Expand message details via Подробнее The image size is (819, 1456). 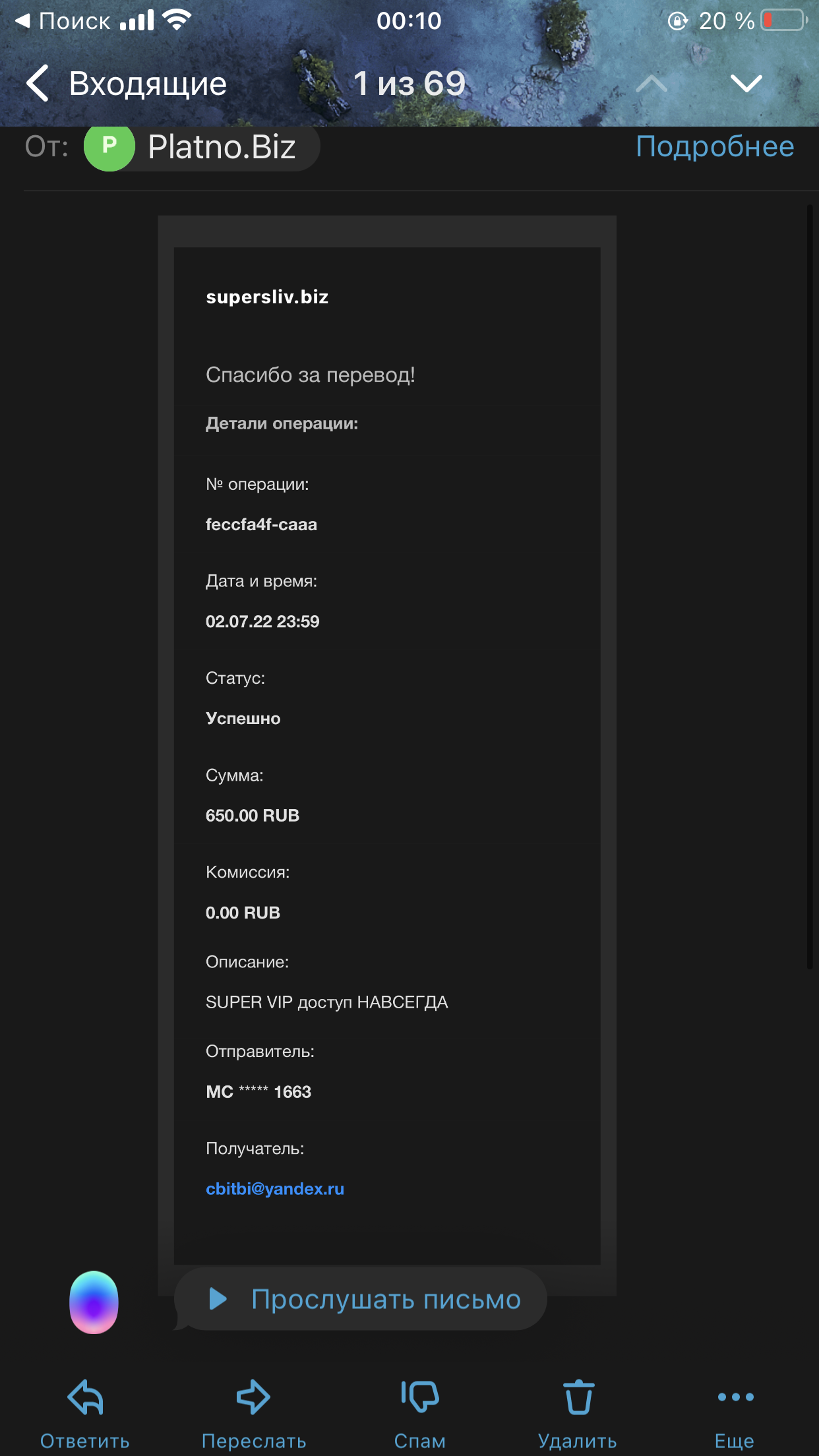click(715, 146)
